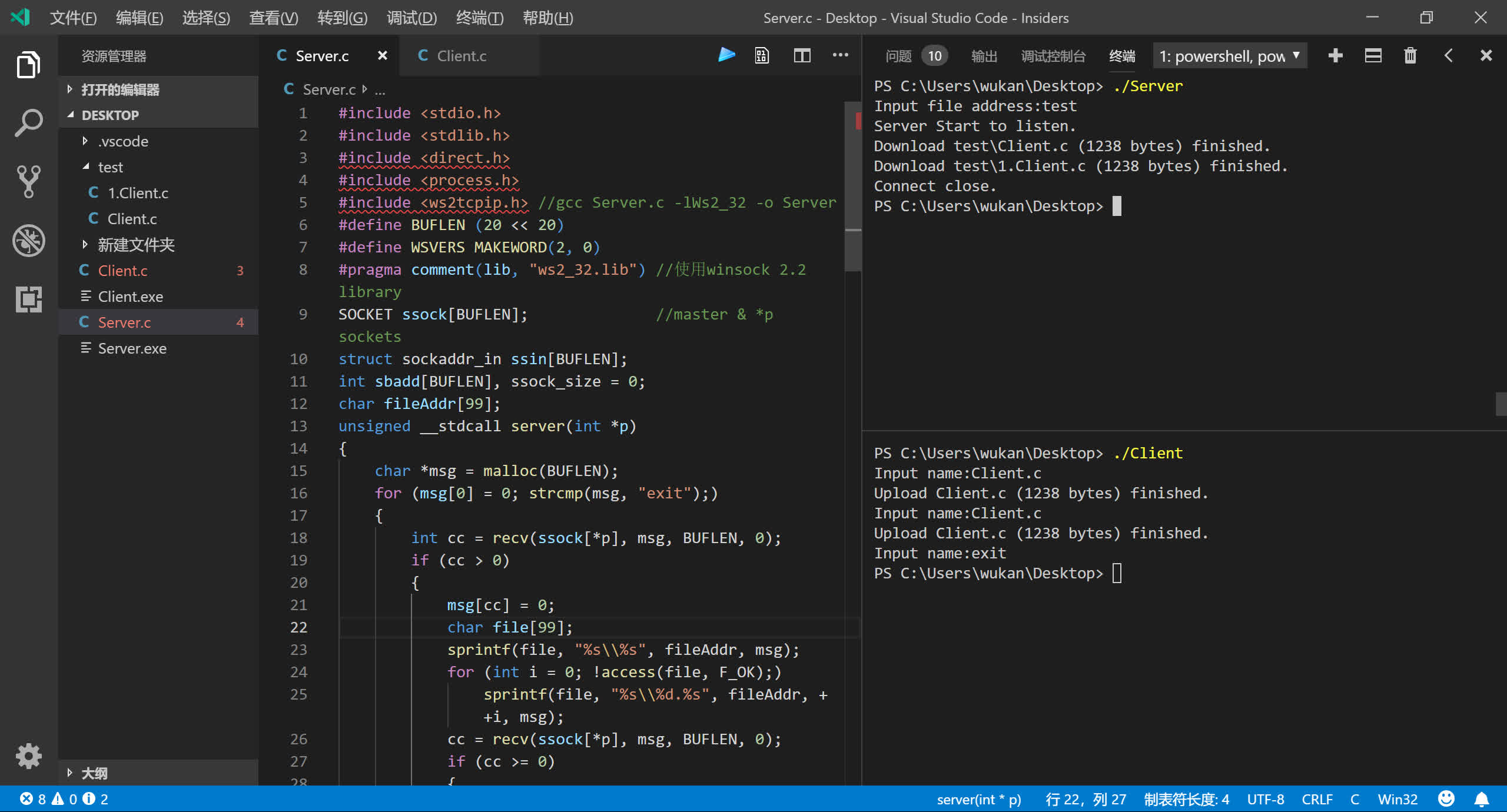The height and width of the screenshot is (812, 1507).
Task: Click the run code play icon
Action: (x=726, y=55)
